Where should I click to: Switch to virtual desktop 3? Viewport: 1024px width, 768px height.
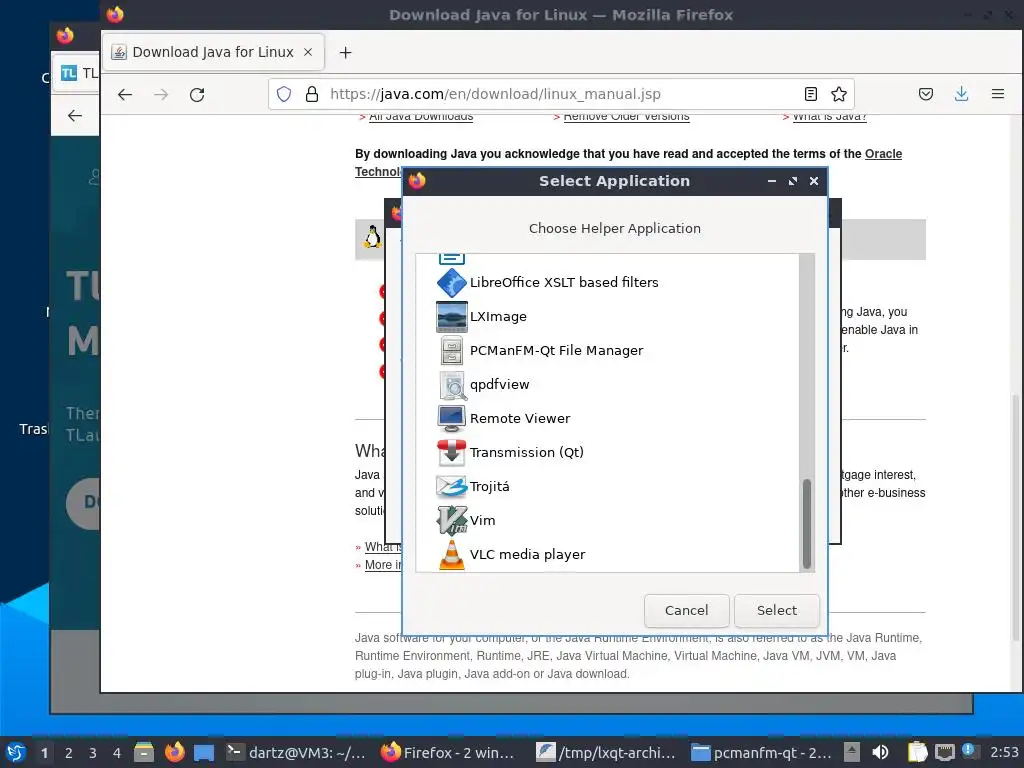pos(93,753)
